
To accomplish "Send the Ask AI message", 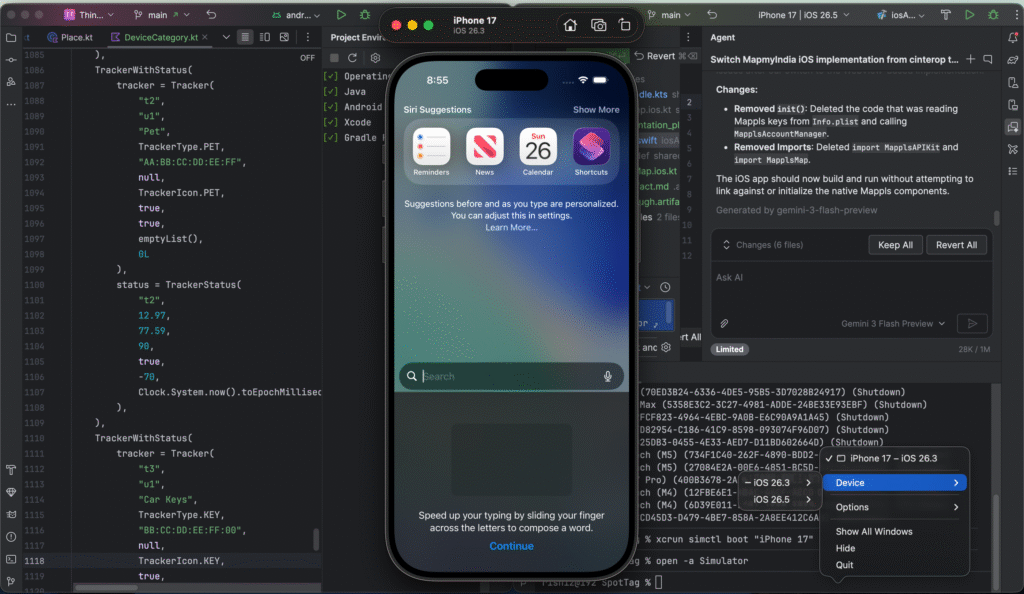I will (x=972, y=323).
